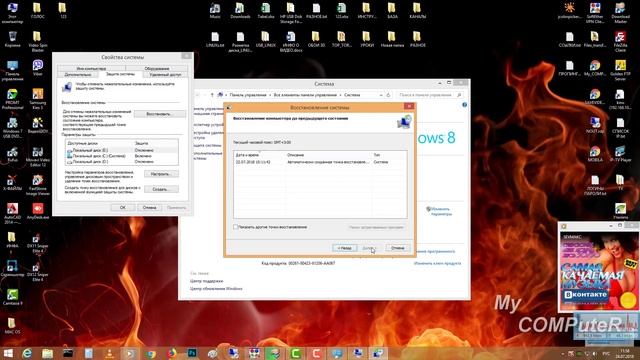Click the refresh icon in the address bar
This screenshot has width=640, height=360.
pos(388,95)
